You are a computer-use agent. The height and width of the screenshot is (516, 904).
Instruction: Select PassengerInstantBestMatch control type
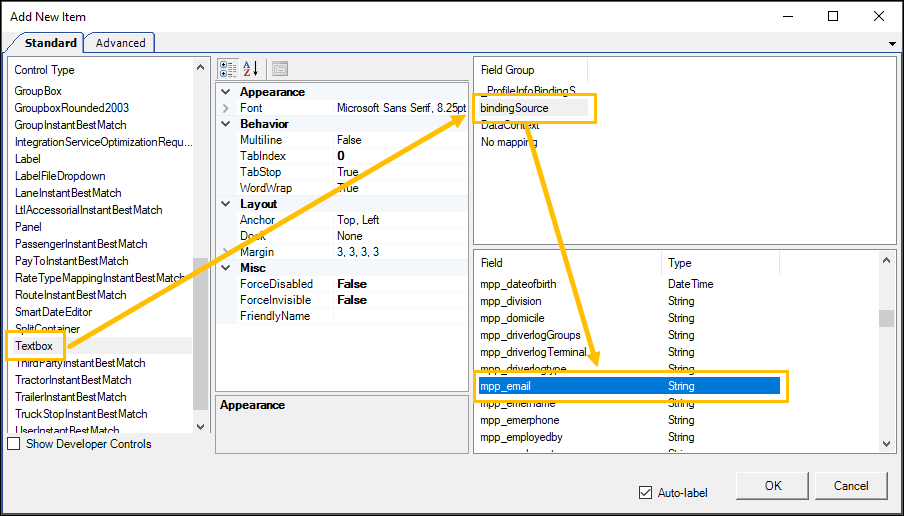[x=81, y=244]
